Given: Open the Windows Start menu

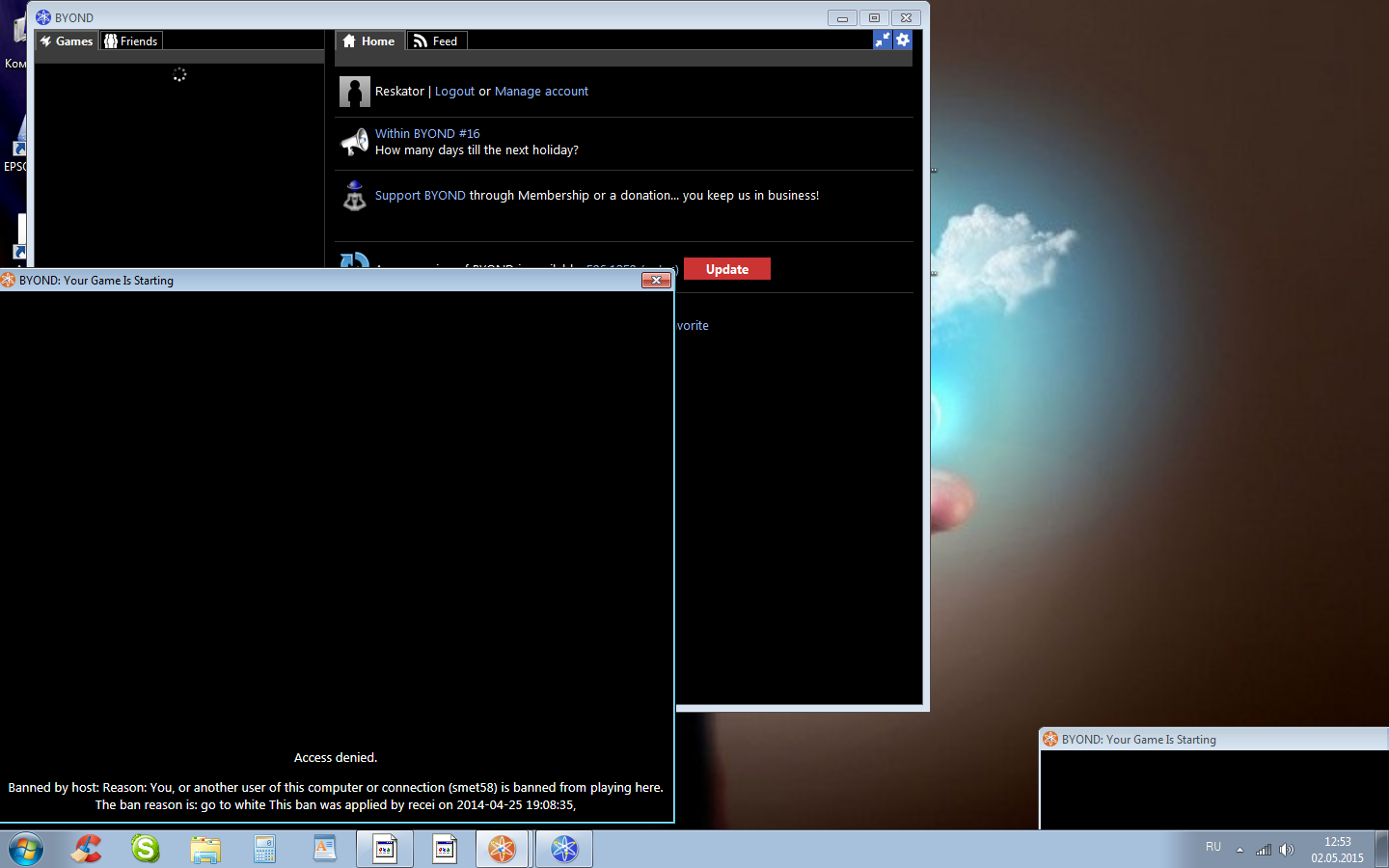Looking at the screenshot, I should tap(26, 850).
